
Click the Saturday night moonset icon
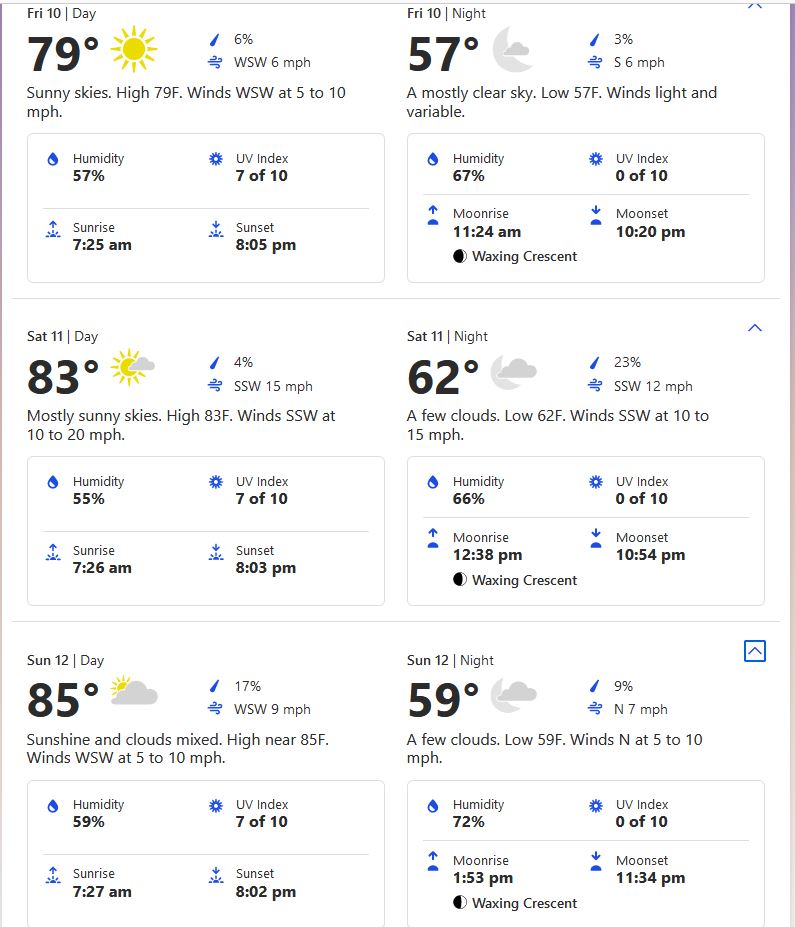[596, 539]
